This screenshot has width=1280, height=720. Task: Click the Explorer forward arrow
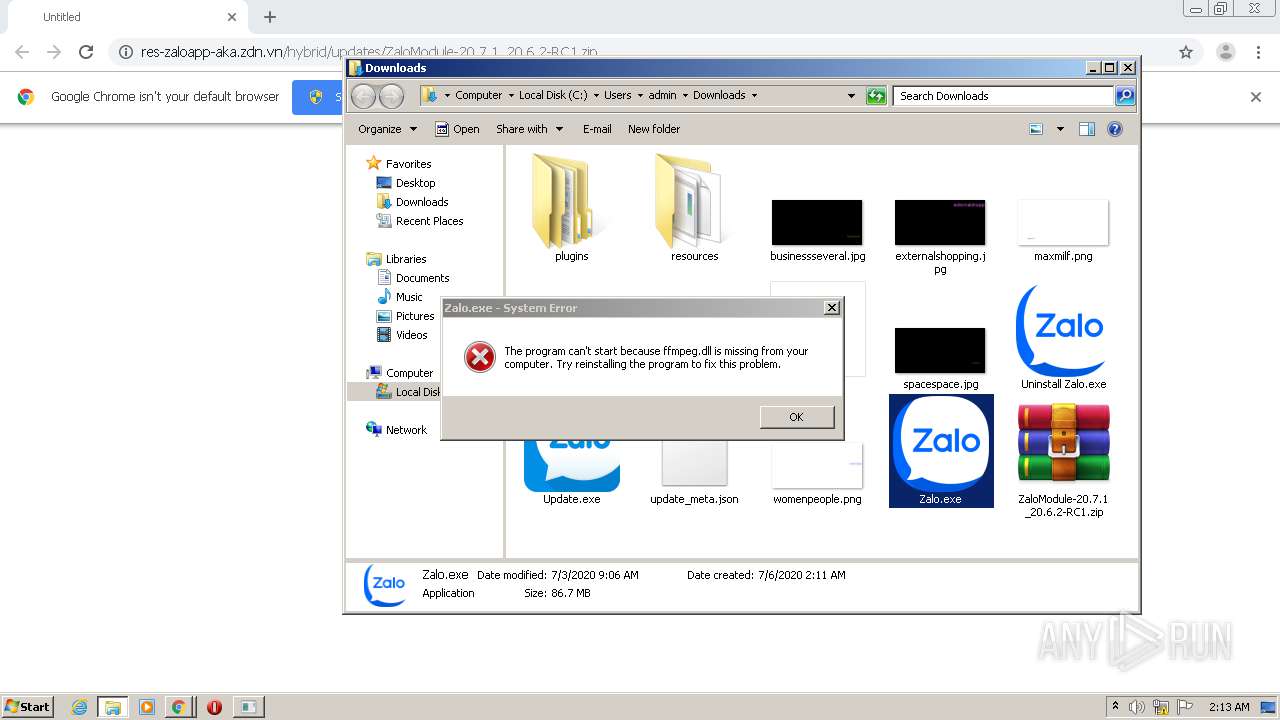coord(391,96)
